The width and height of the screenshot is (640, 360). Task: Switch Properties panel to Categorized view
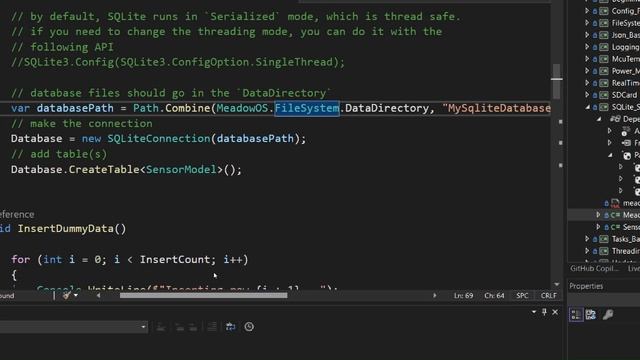(x=576, y=315)
